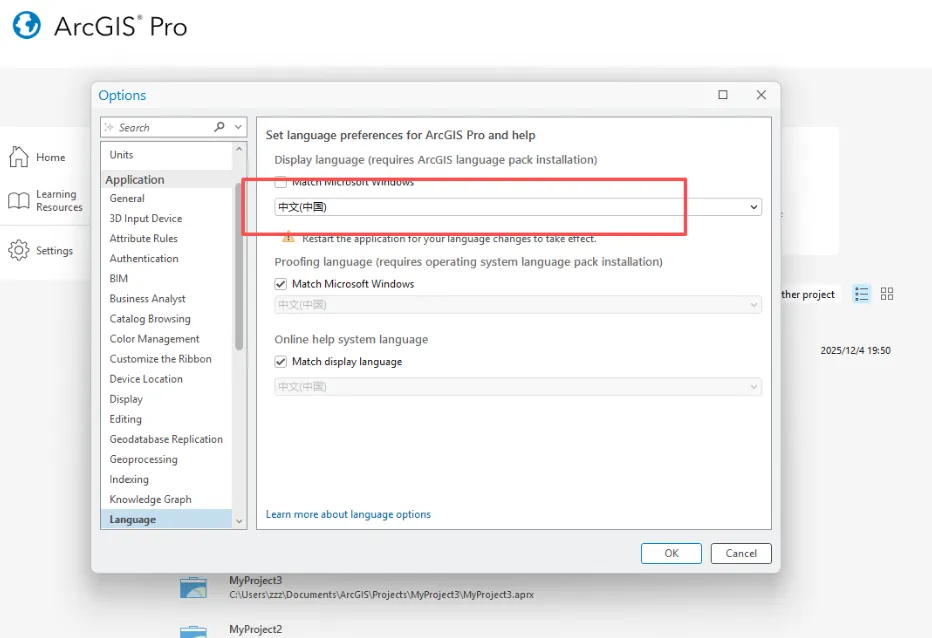
Task: Open the MyProject2 recent project
Action: click(x=256, y=629)
